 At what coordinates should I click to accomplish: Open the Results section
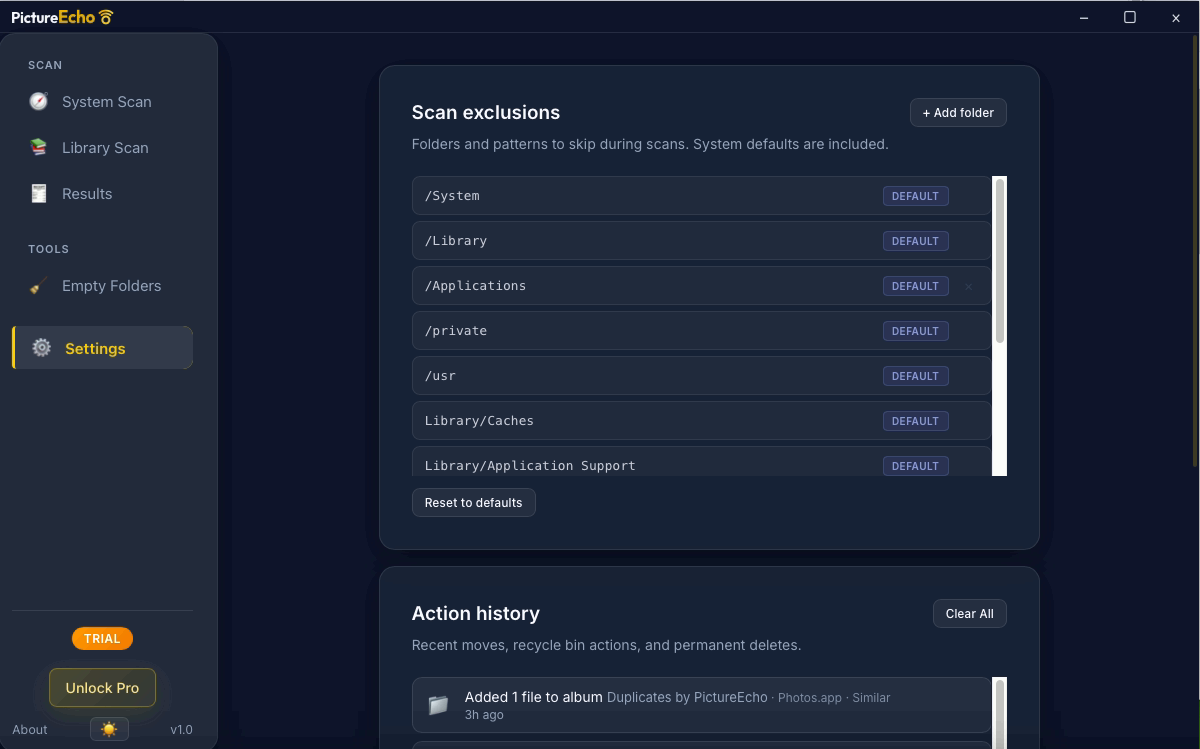click(87, 194)
